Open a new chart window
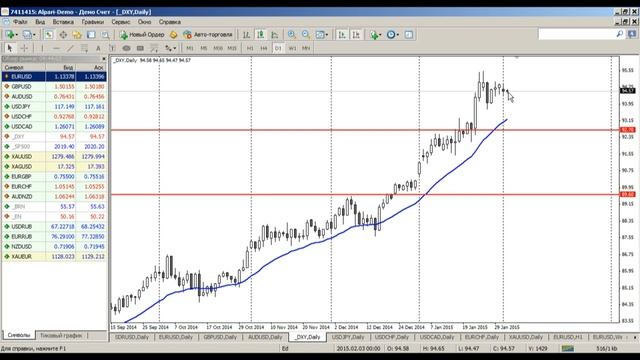The height and width of the screenshot is (360, 640). click(x=9, y=35)
